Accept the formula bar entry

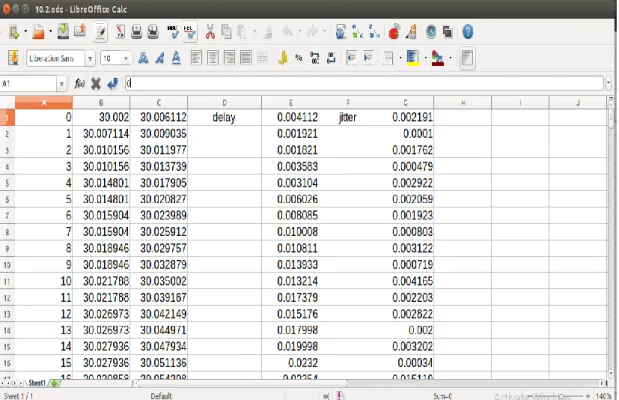click(x=113, y=83)
